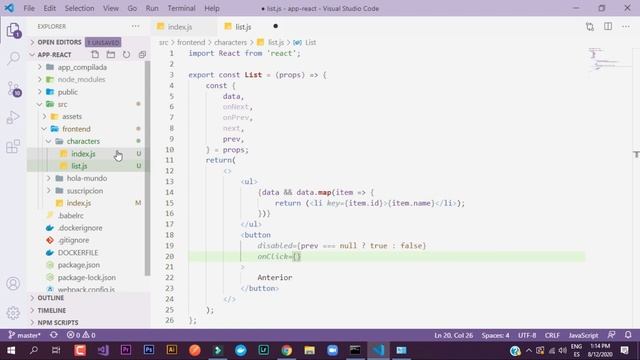The width and height of the screenshot is (640, 360).
Task: Open the Source Control view
Action: pyautogui.click(x=13, y=89)
